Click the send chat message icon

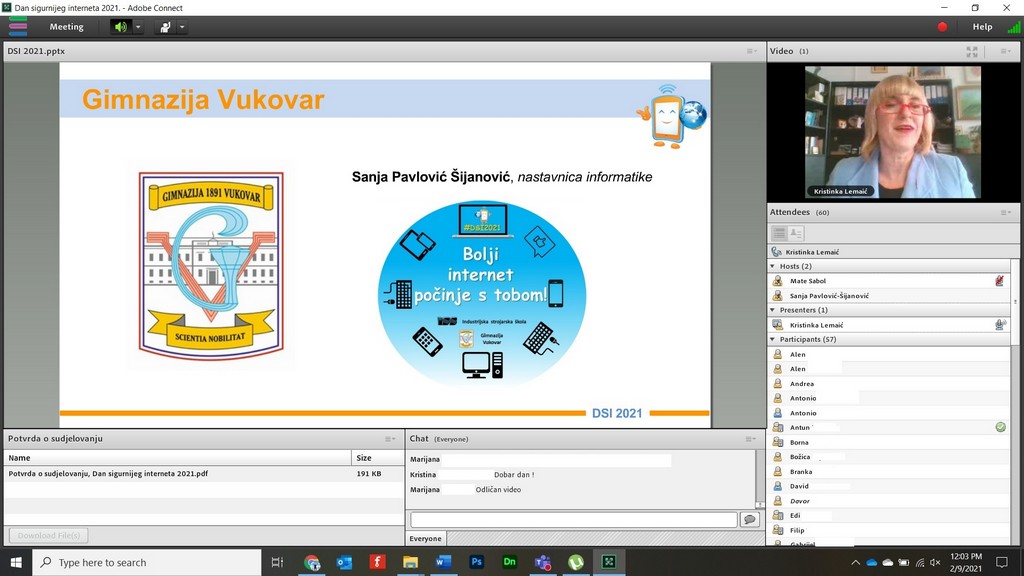coord(749,520)
